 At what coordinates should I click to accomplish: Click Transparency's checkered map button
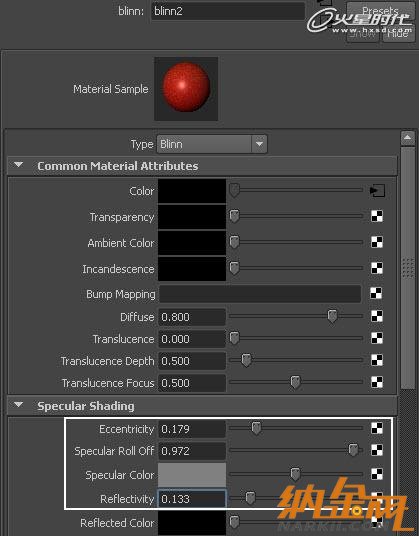377,216
